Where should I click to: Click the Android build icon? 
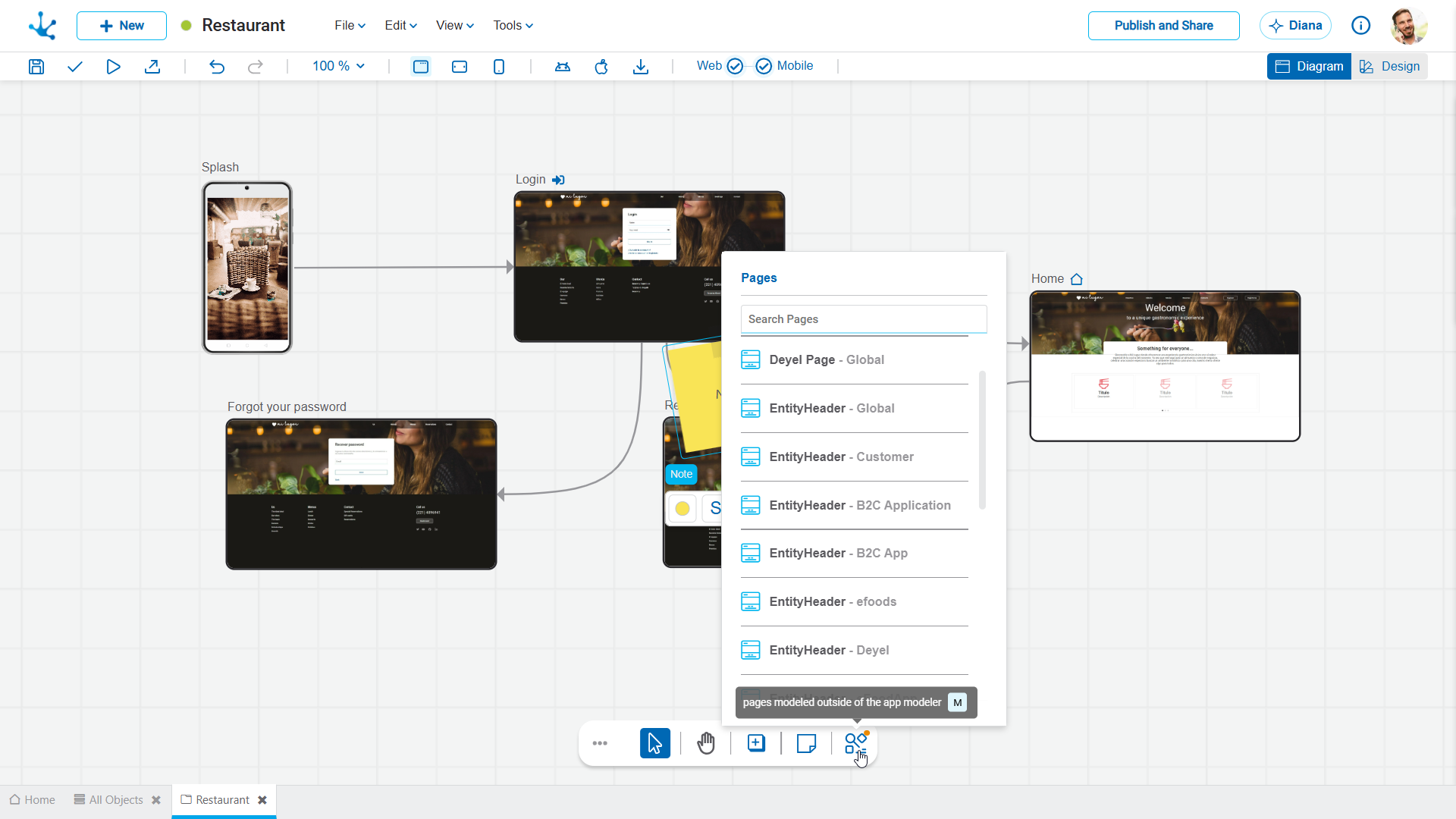[x=563, y=67]
